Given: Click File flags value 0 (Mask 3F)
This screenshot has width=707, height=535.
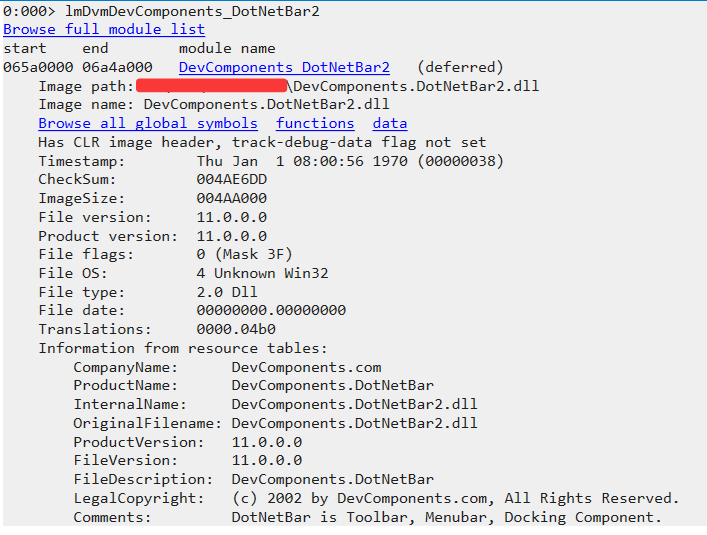Looking at the screenshot, I should pyautogui.click(x=244, y=255).
